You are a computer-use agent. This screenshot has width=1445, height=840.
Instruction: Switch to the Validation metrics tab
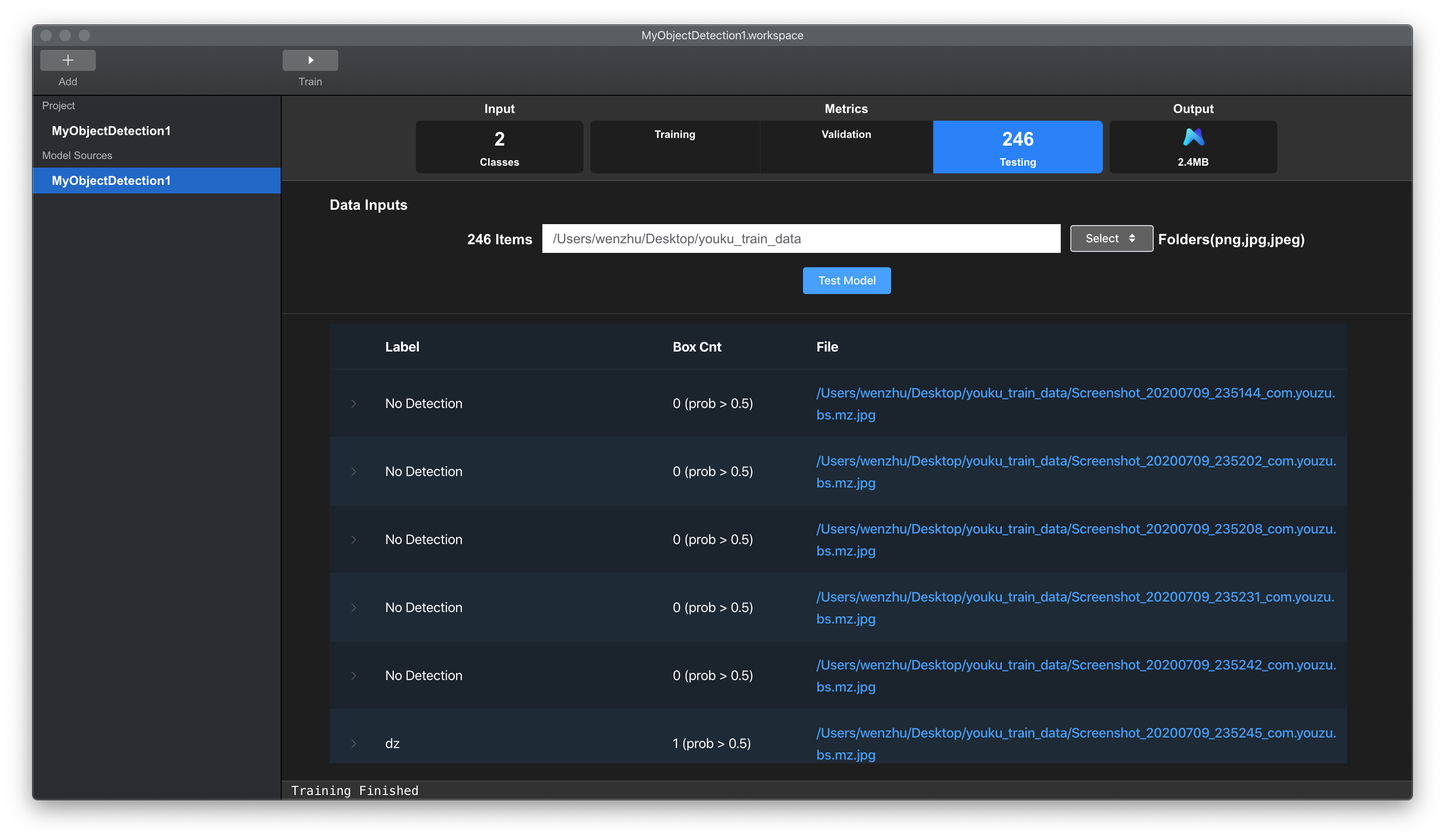pyautogui.click(x=846, y=147)
